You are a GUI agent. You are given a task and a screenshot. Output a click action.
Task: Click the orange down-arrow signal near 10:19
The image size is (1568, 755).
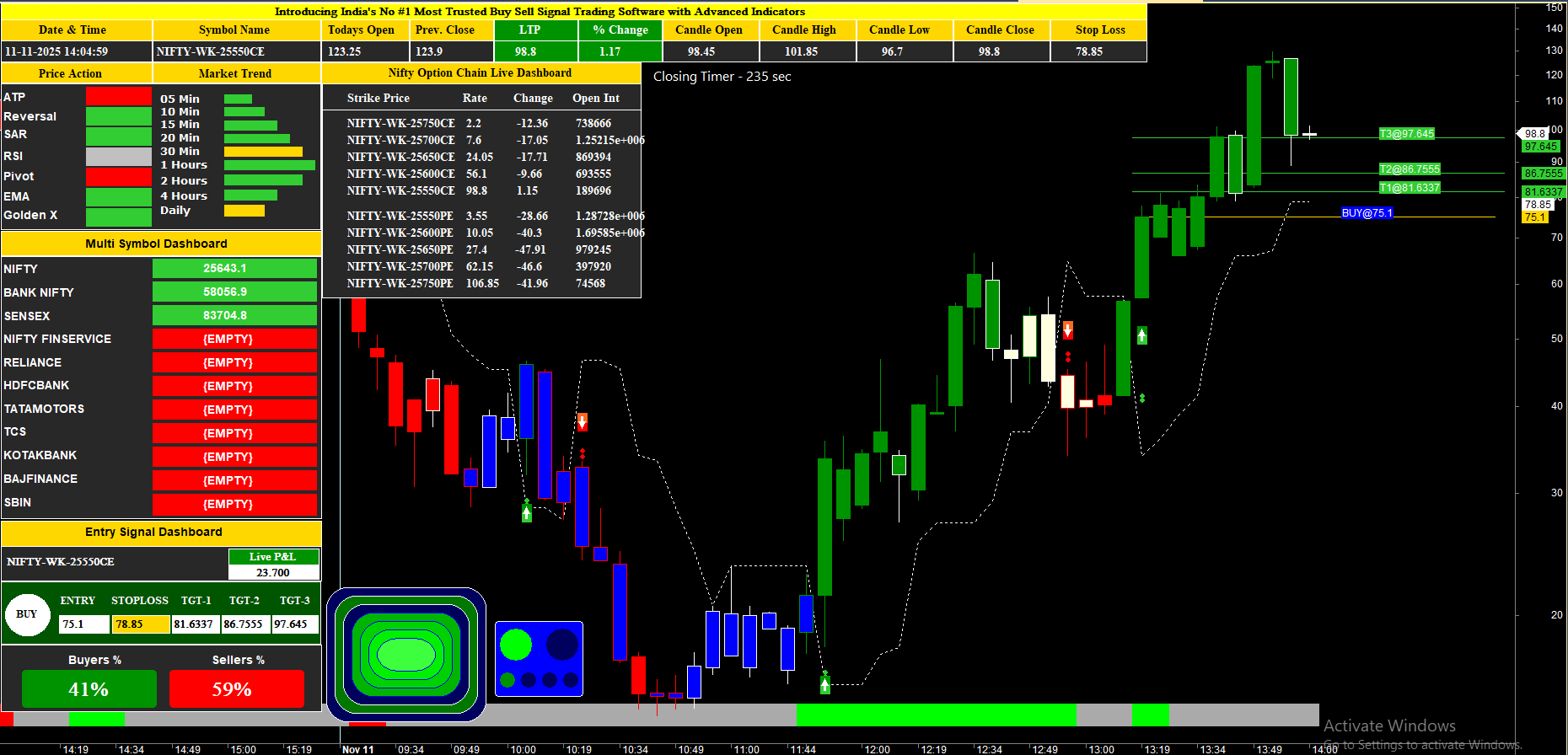click(x=583, y=421)
